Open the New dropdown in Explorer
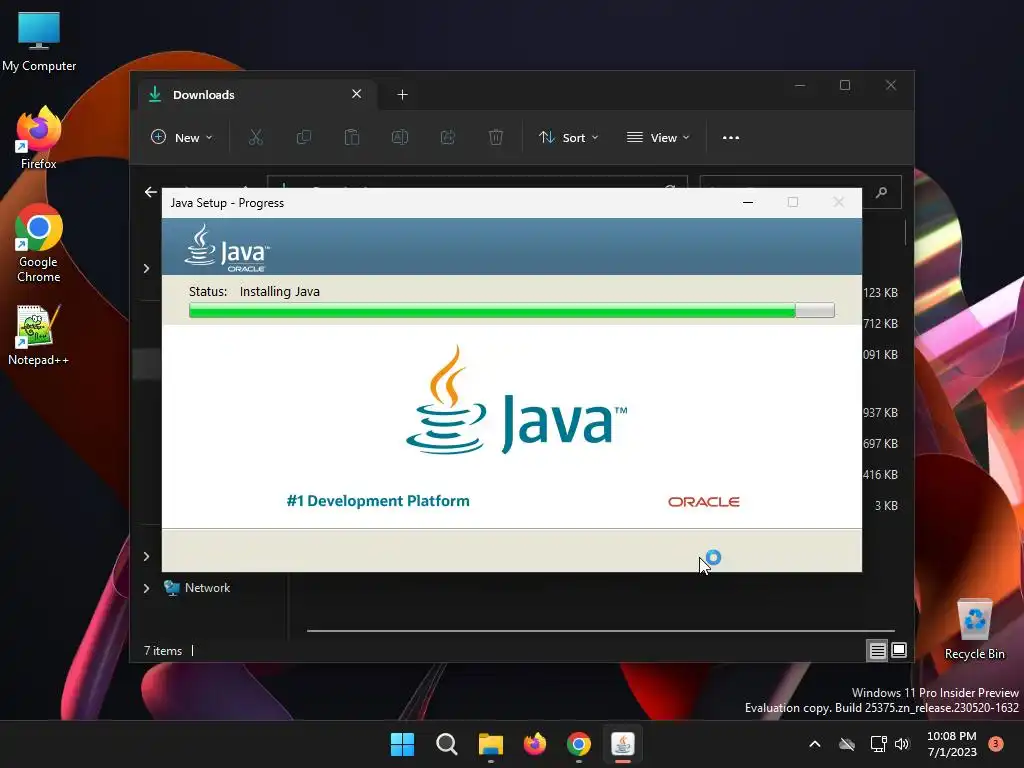The image size is (1024, 768). 182,137
